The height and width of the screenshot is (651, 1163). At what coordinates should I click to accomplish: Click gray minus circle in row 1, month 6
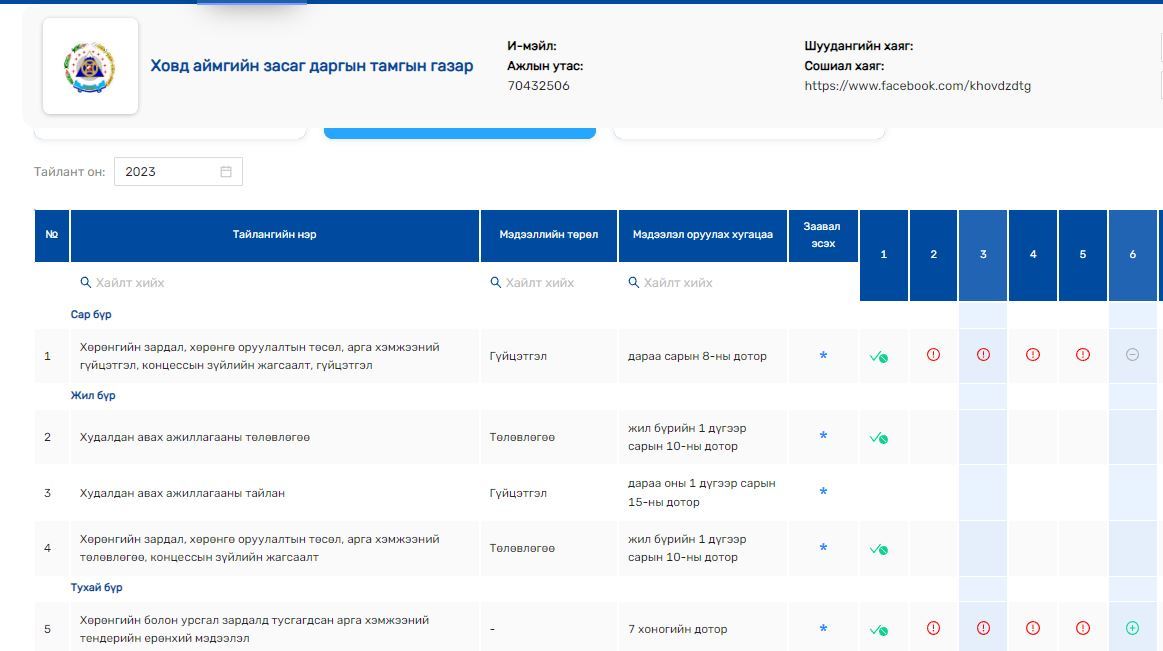click(x=1132, y=355)
